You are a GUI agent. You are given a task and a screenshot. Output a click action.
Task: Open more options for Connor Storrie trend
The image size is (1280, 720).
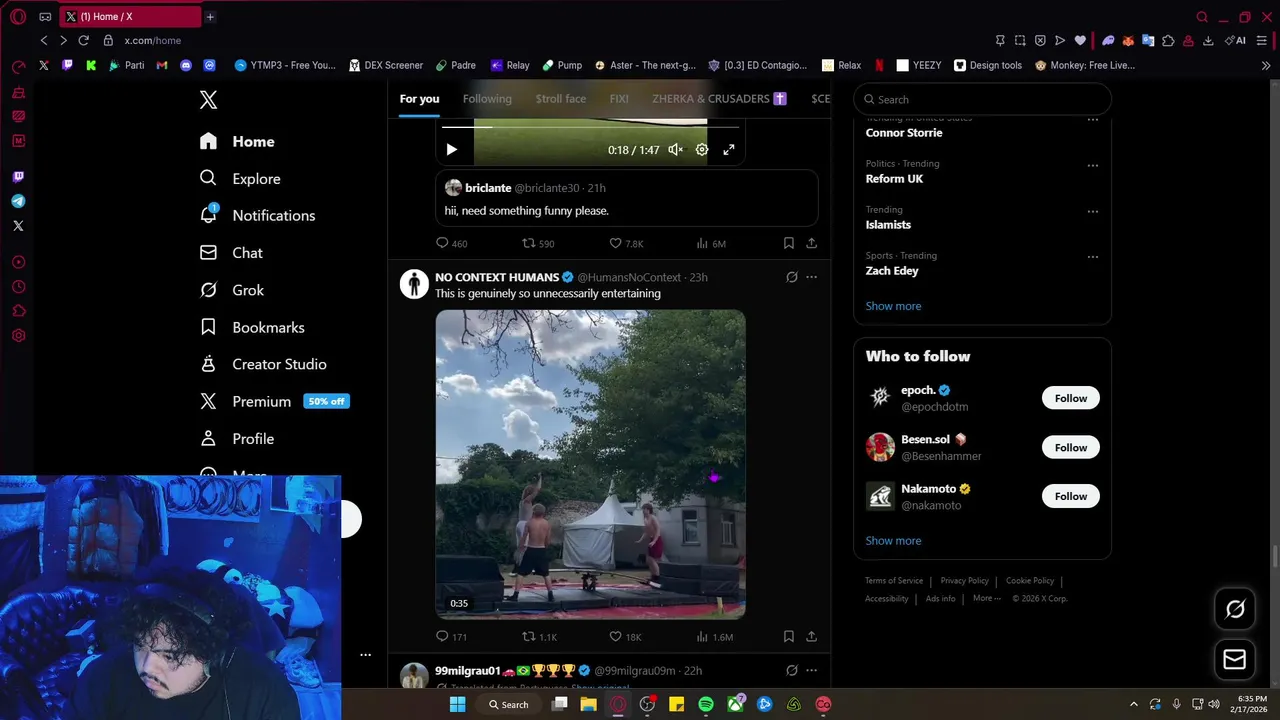[x=1092, y=119]
